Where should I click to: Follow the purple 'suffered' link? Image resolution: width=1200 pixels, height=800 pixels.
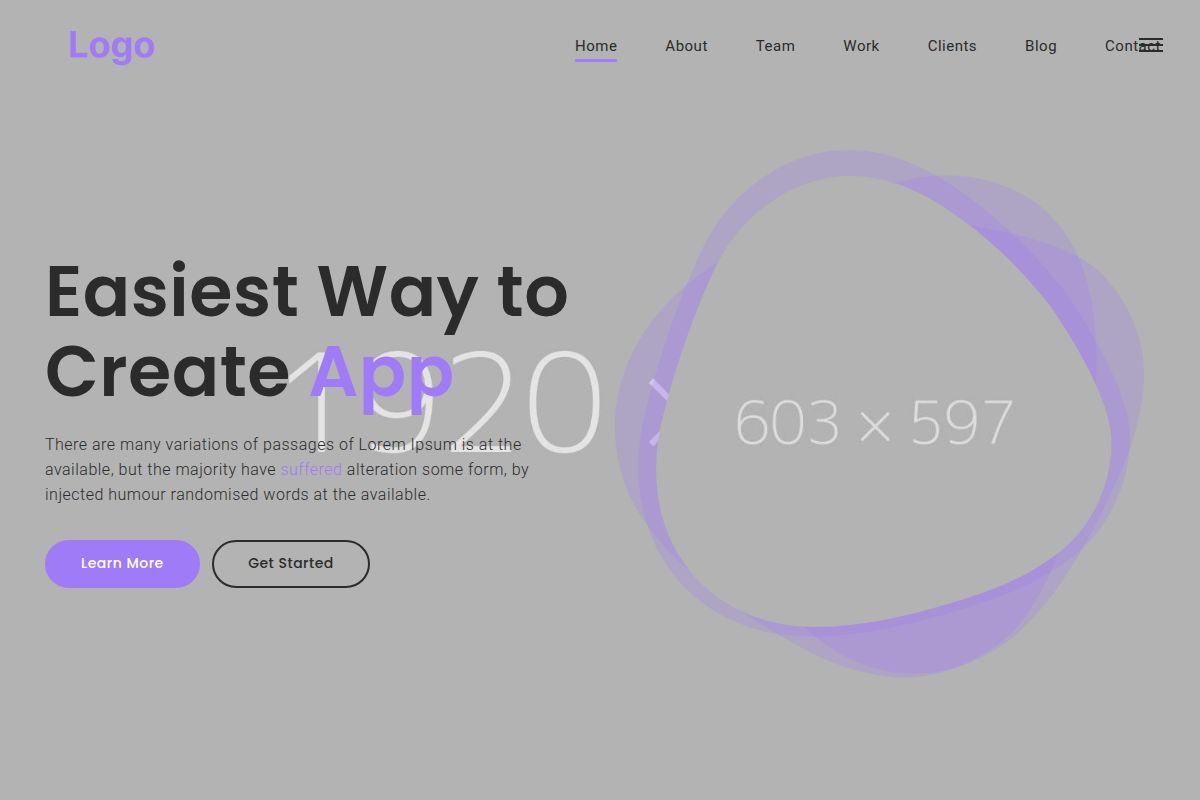[311, 469]
